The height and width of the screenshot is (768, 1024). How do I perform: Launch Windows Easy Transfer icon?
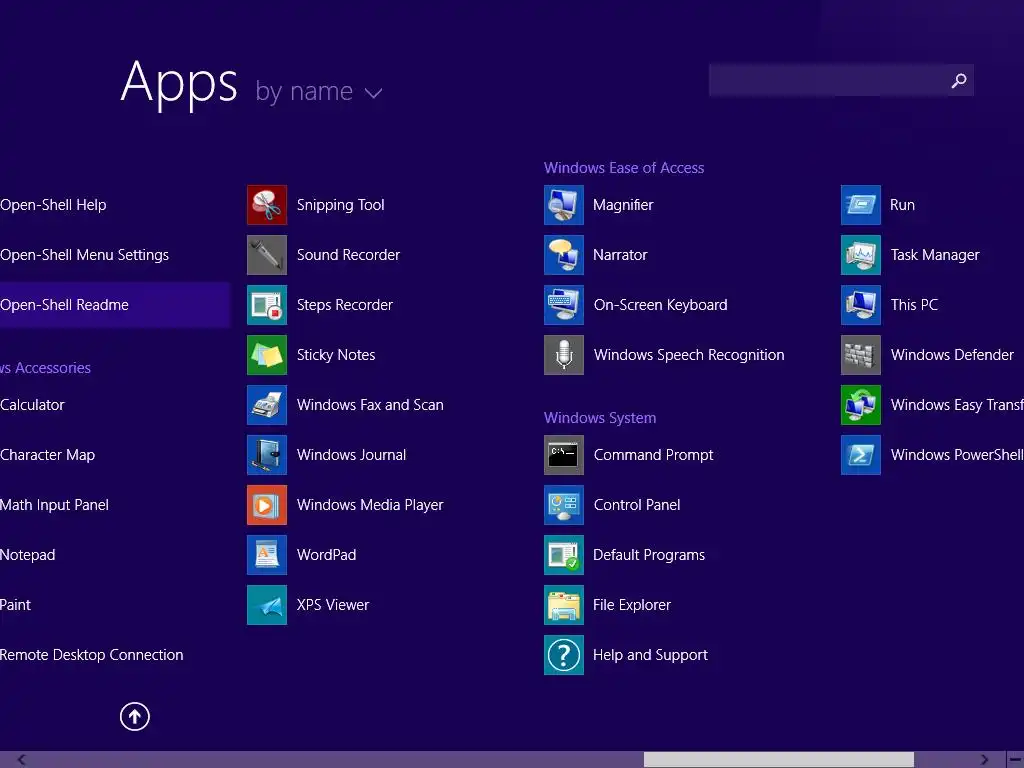(861, 405)
